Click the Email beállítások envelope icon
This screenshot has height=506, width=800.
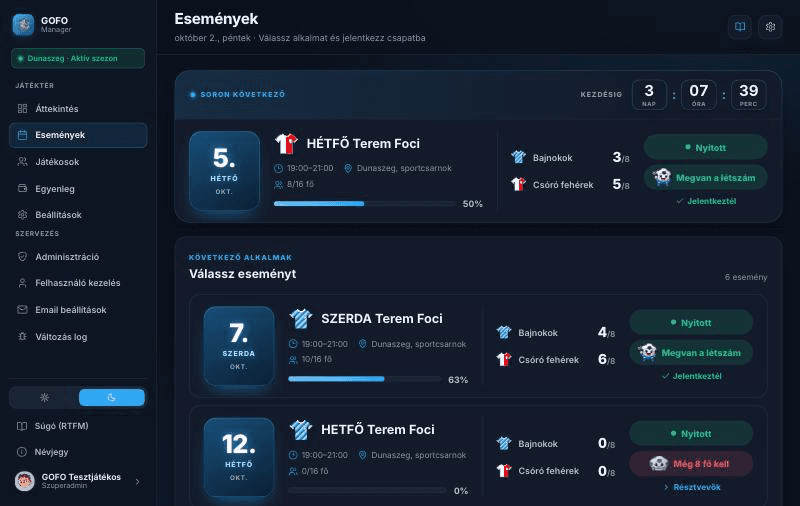pos(22,310)
